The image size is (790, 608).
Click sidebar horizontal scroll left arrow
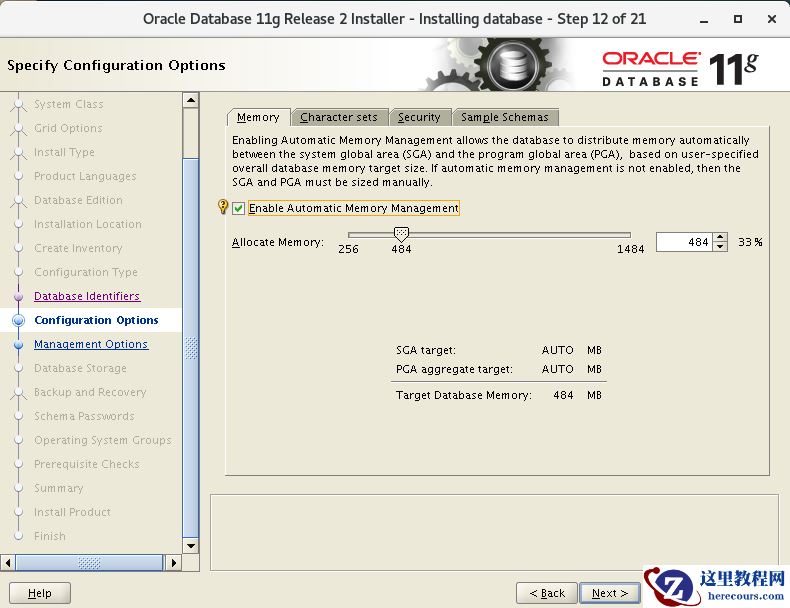click(x=8, y=563)
